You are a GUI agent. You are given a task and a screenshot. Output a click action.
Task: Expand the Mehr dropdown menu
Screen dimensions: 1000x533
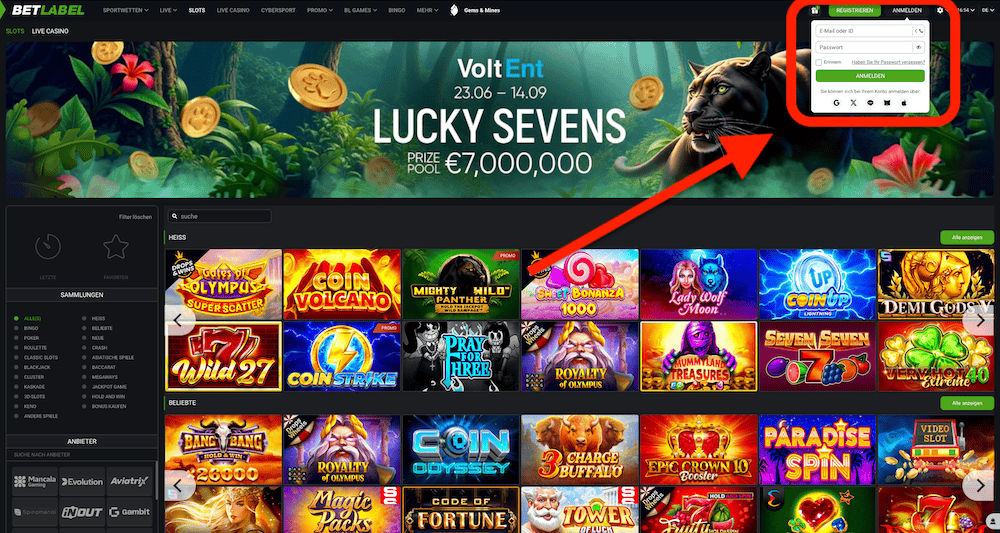tap(427, 10)
